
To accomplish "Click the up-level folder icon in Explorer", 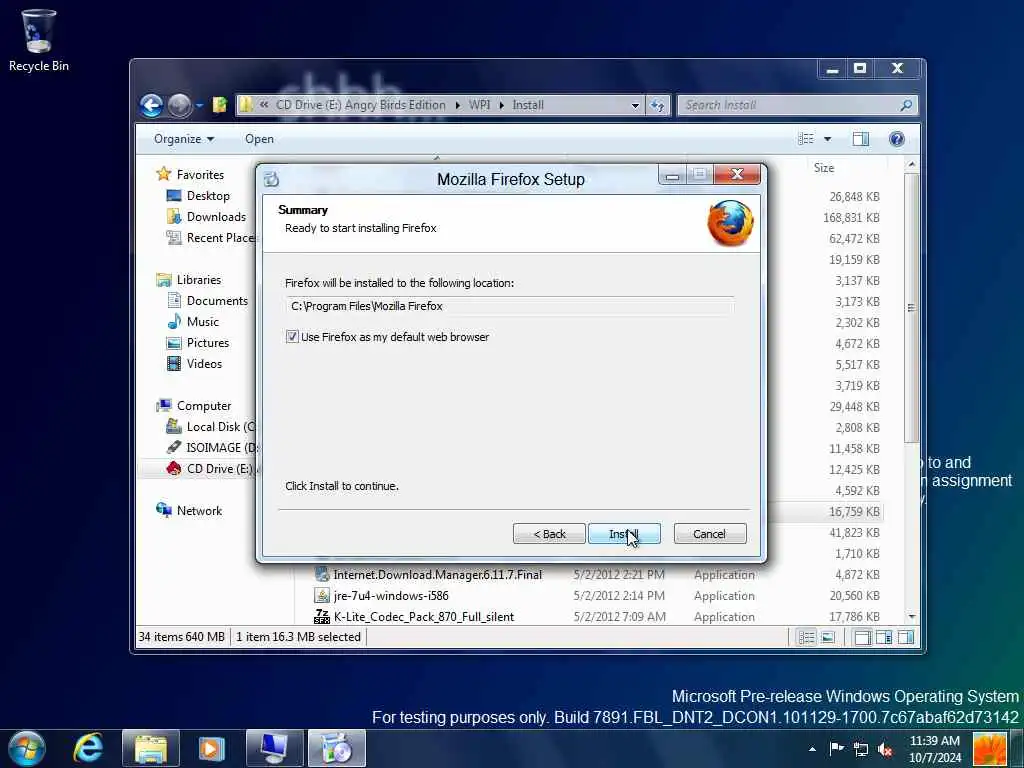I will [x=220, y=104].
